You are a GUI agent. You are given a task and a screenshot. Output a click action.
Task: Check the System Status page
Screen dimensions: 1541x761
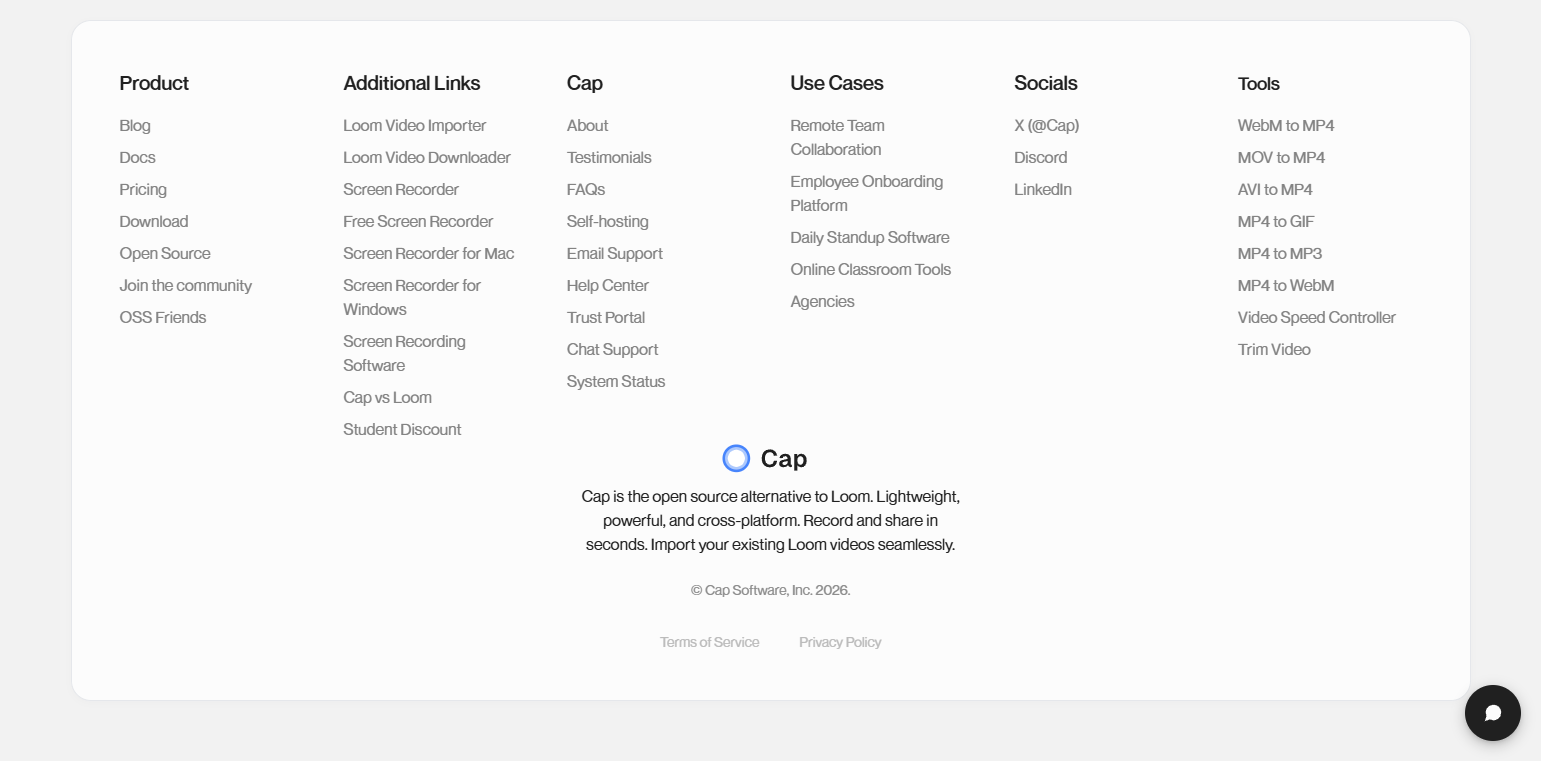coord(616,381)
